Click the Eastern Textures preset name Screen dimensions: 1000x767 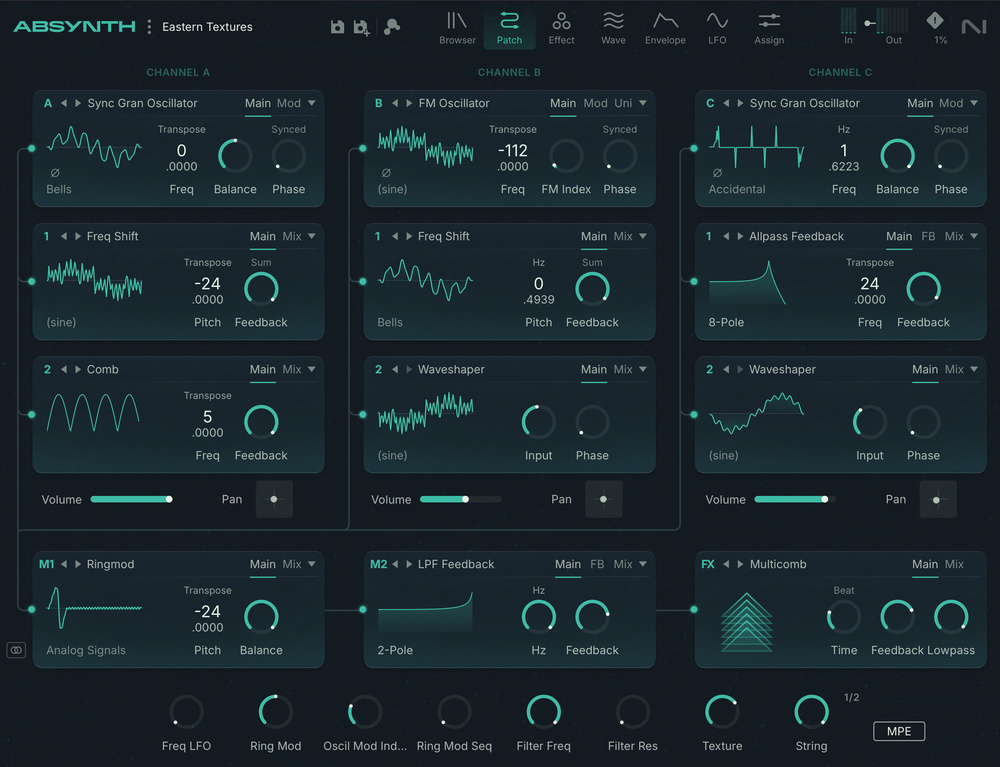(207, 27)
